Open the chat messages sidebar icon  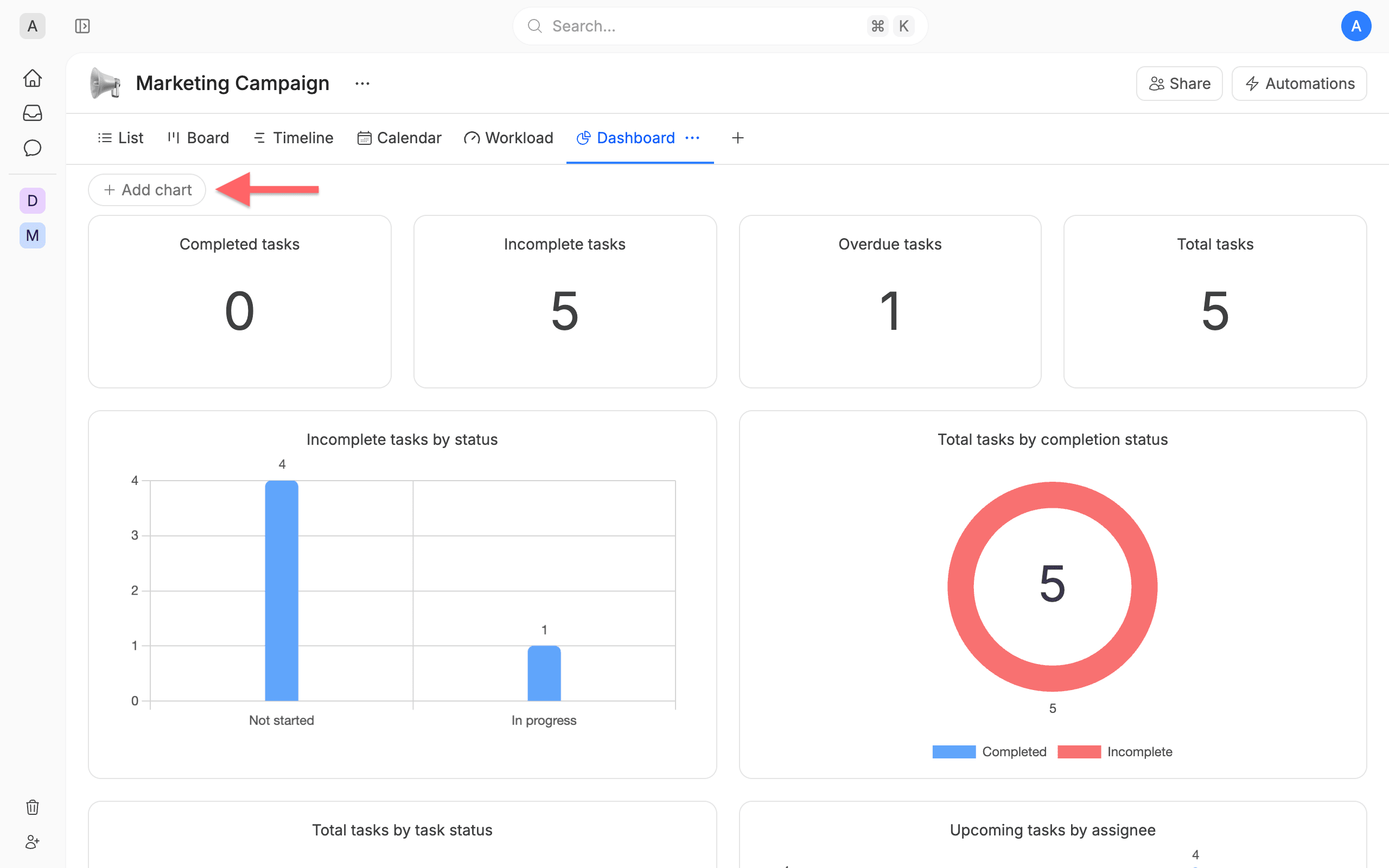[32, 148]
